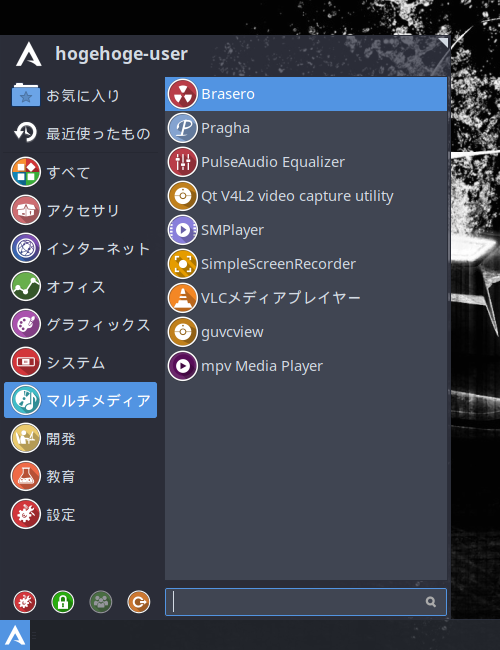Click the switch users icon
The image size is (500, 650).
click(101, 601)
